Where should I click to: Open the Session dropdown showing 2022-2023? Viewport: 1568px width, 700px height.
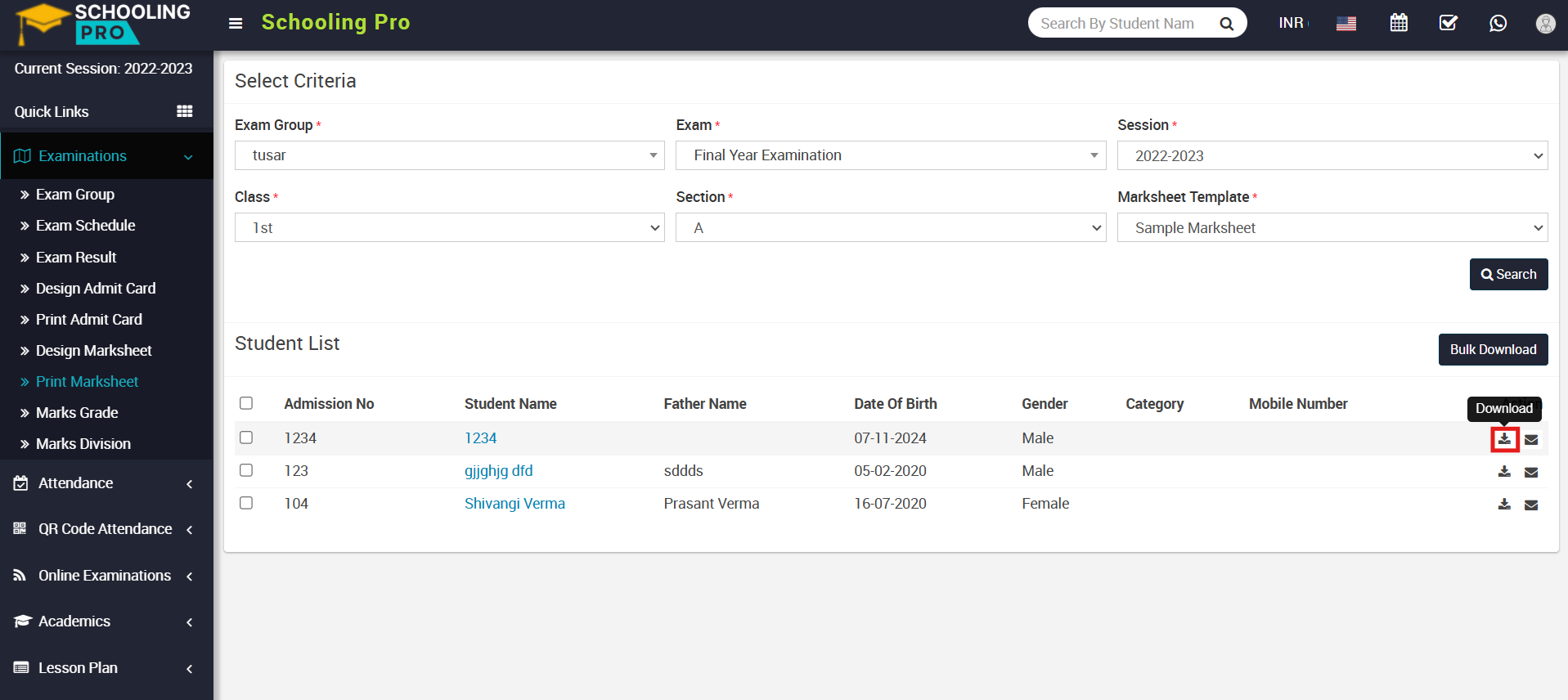(1332, 155)
